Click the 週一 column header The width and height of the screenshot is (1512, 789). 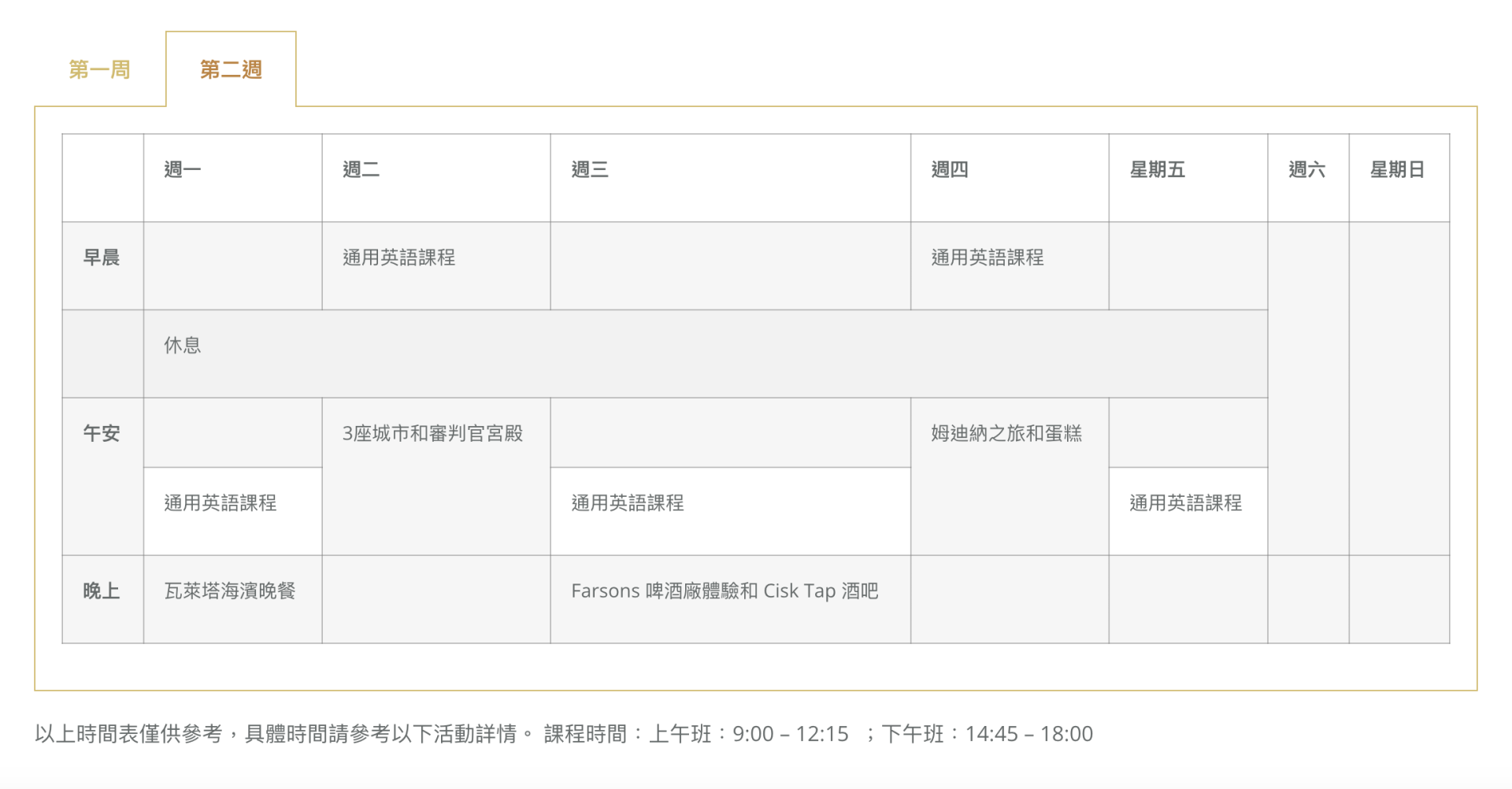183,169
